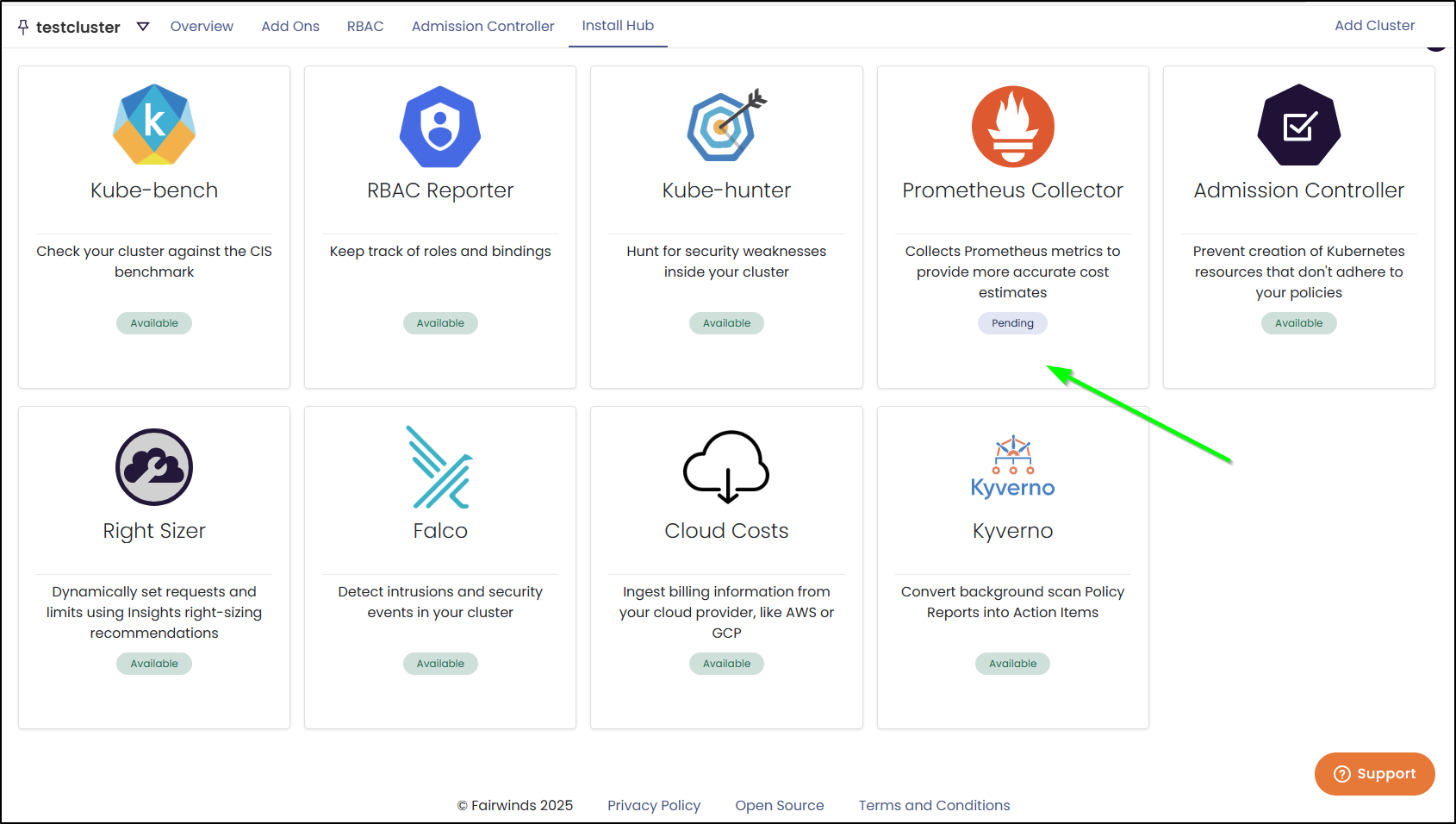
Task: Switch to the Add Ons tab
Action: (290, 26)
